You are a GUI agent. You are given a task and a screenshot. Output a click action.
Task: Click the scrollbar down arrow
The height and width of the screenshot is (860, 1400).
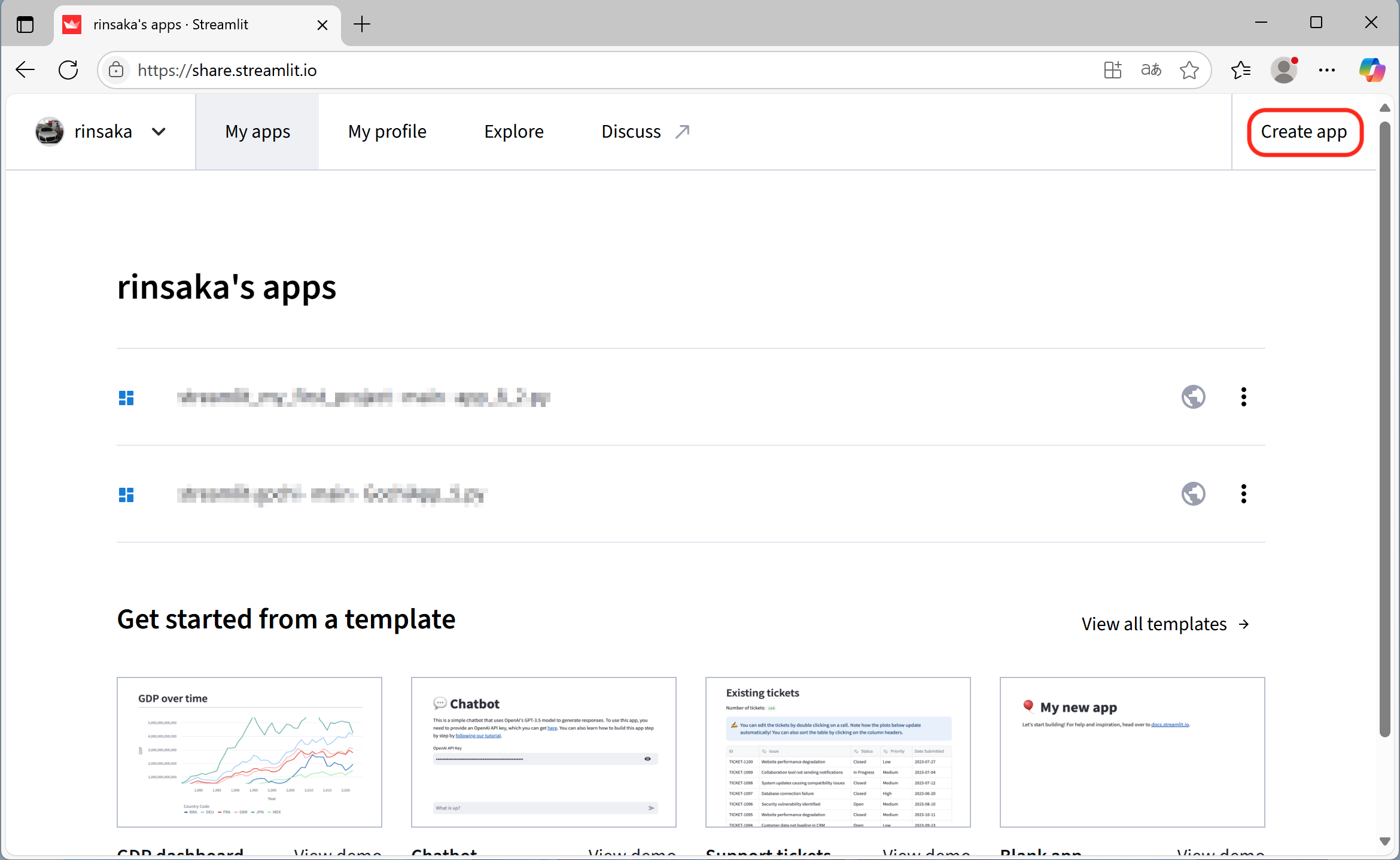1384,841
